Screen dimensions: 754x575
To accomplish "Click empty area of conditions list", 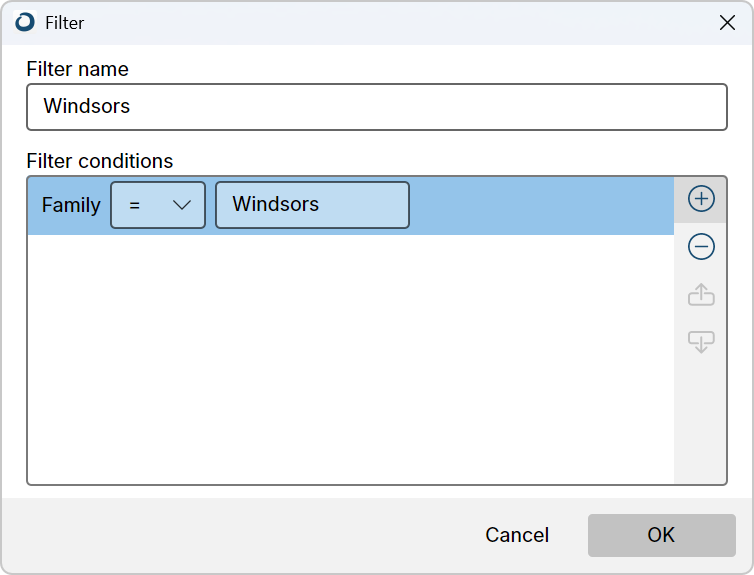I will tap(350, 360).
